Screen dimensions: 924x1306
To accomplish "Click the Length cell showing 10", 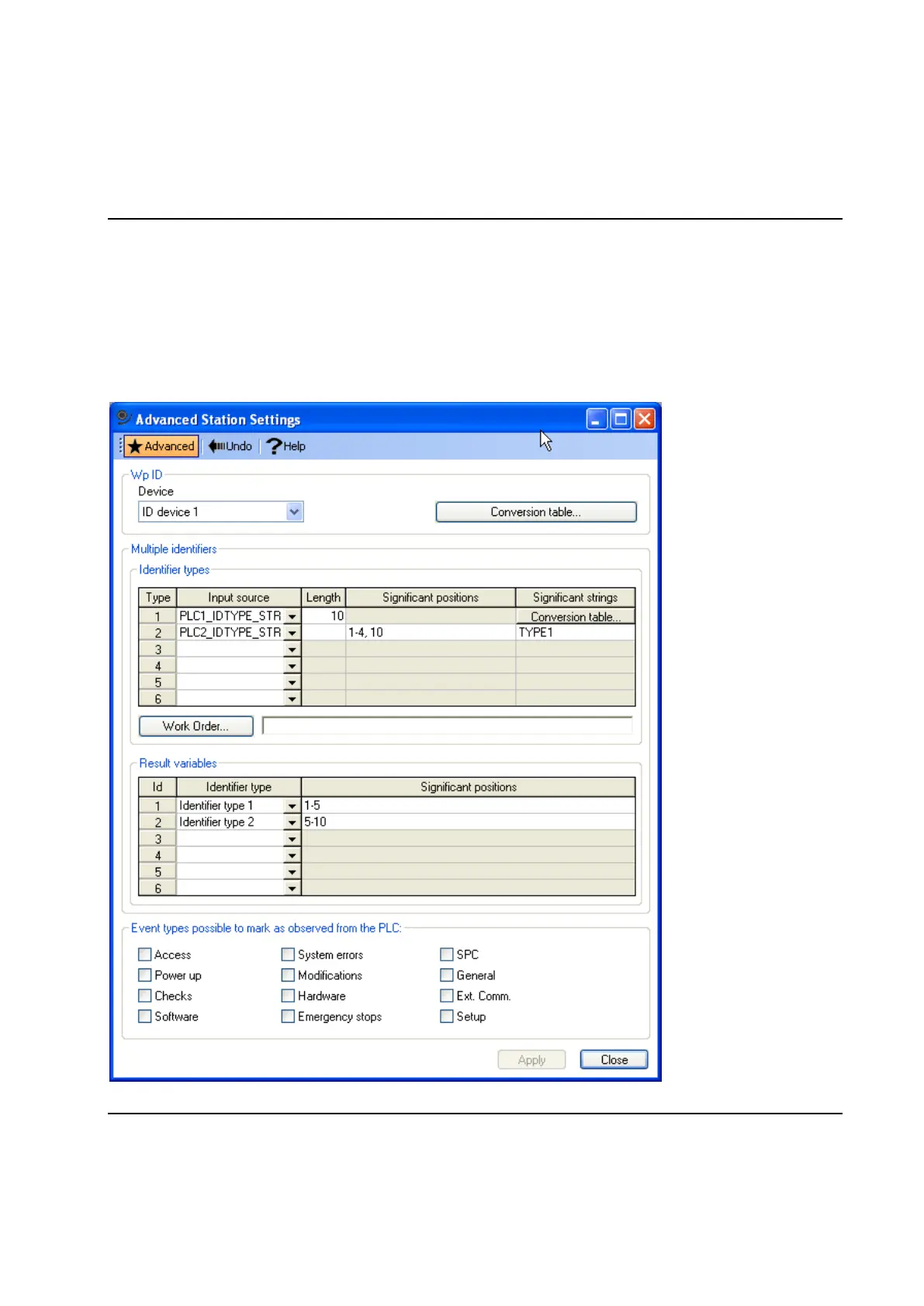I will [x=324, y=616].
